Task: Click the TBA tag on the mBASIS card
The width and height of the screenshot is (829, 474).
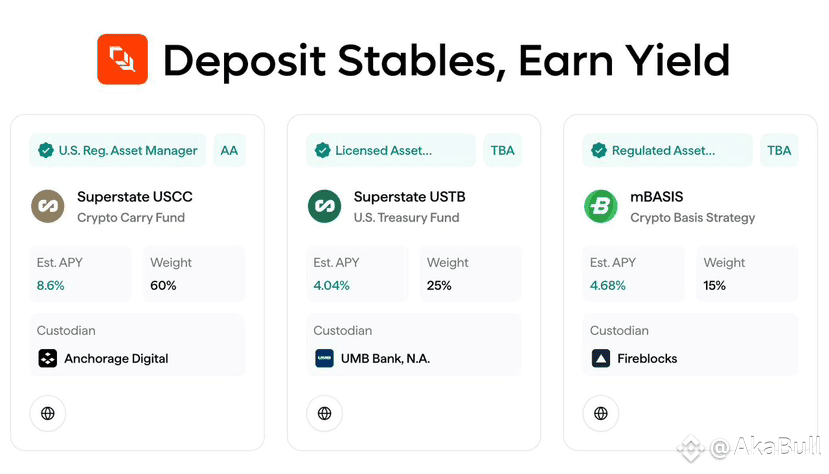Action: tap(779, 151)
